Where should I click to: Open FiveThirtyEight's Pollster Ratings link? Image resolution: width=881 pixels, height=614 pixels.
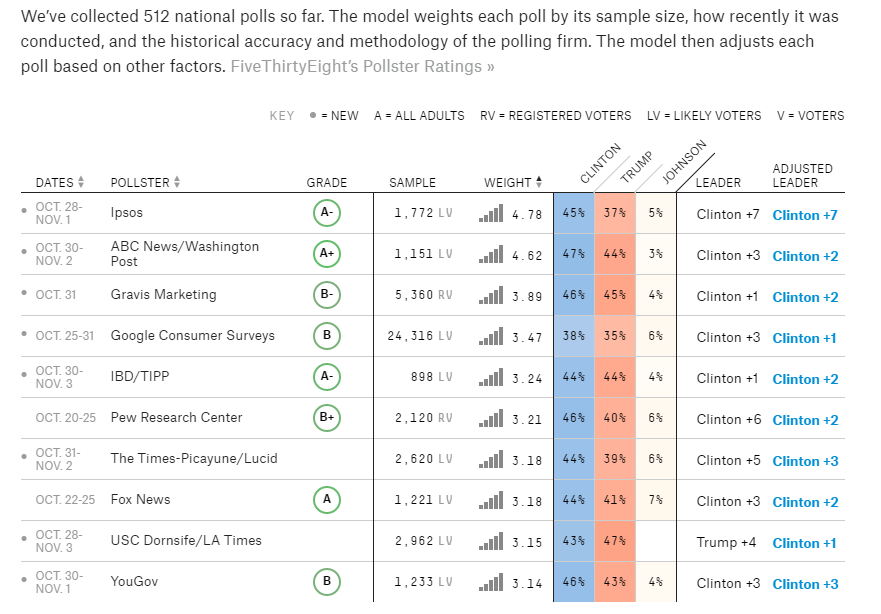(x=362, y=66)
